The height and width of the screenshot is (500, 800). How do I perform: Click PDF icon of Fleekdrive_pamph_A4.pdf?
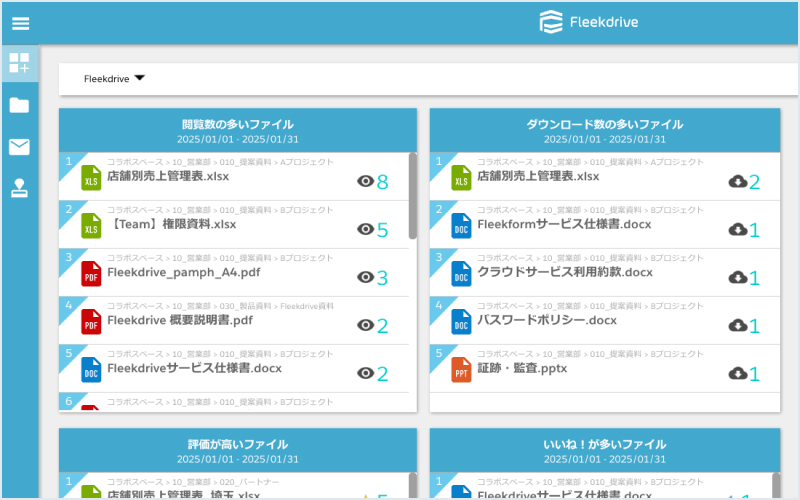point(91,274)
